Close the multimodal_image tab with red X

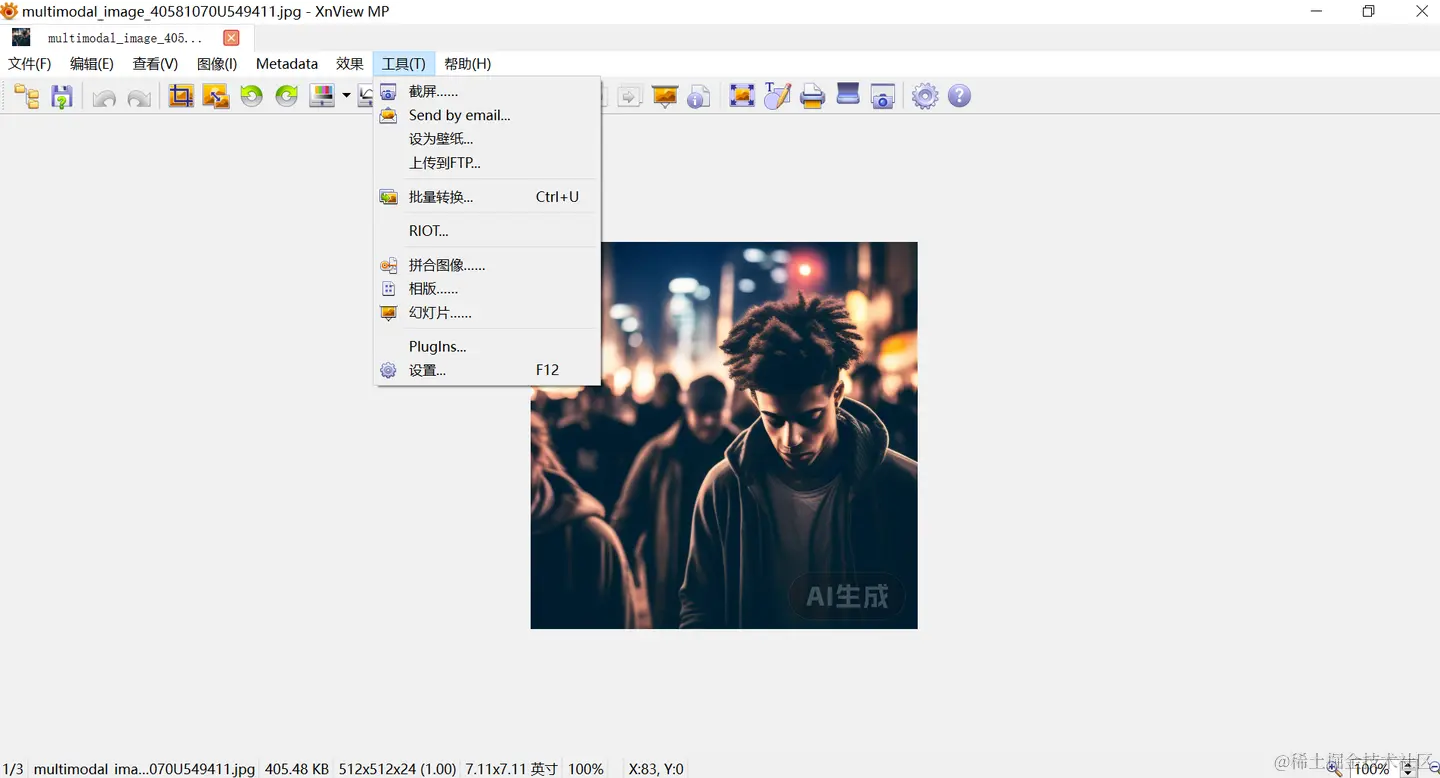(x=231, y=38)
